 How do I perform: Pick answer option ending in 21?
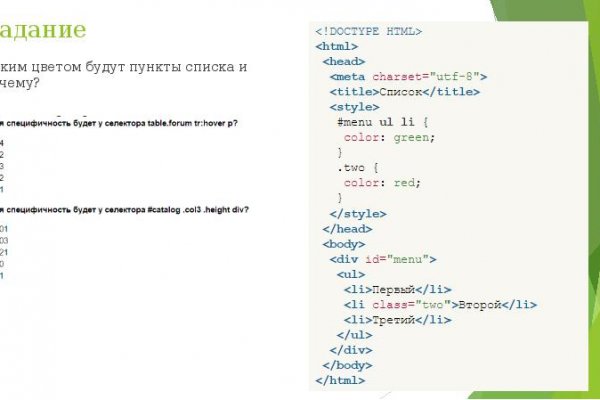(x=3, y=253)
